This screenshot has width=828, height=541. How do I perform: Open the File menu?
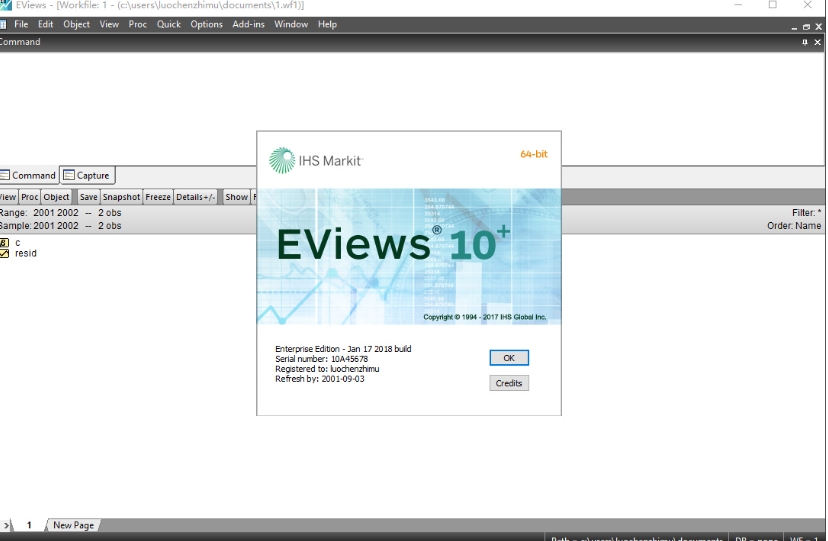pos(21,24)
